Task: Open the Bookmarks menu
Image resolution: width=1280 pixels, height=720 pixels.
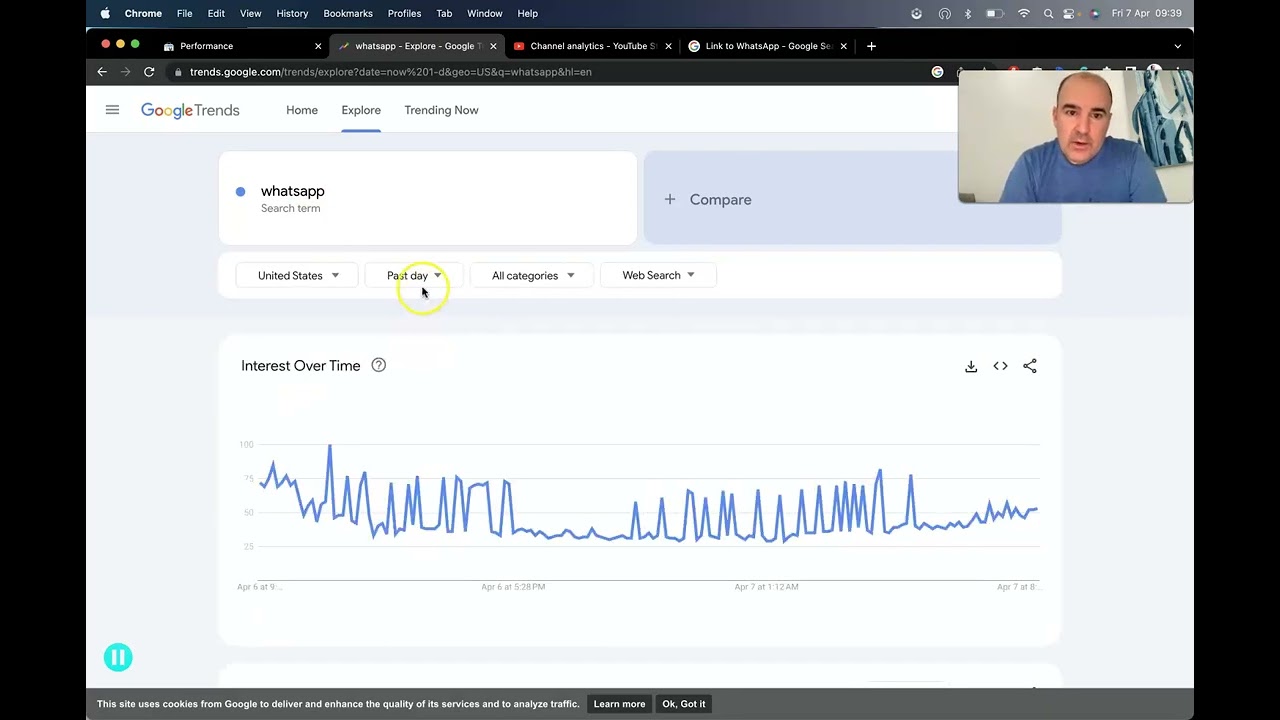Action: (x=348, y=13)
